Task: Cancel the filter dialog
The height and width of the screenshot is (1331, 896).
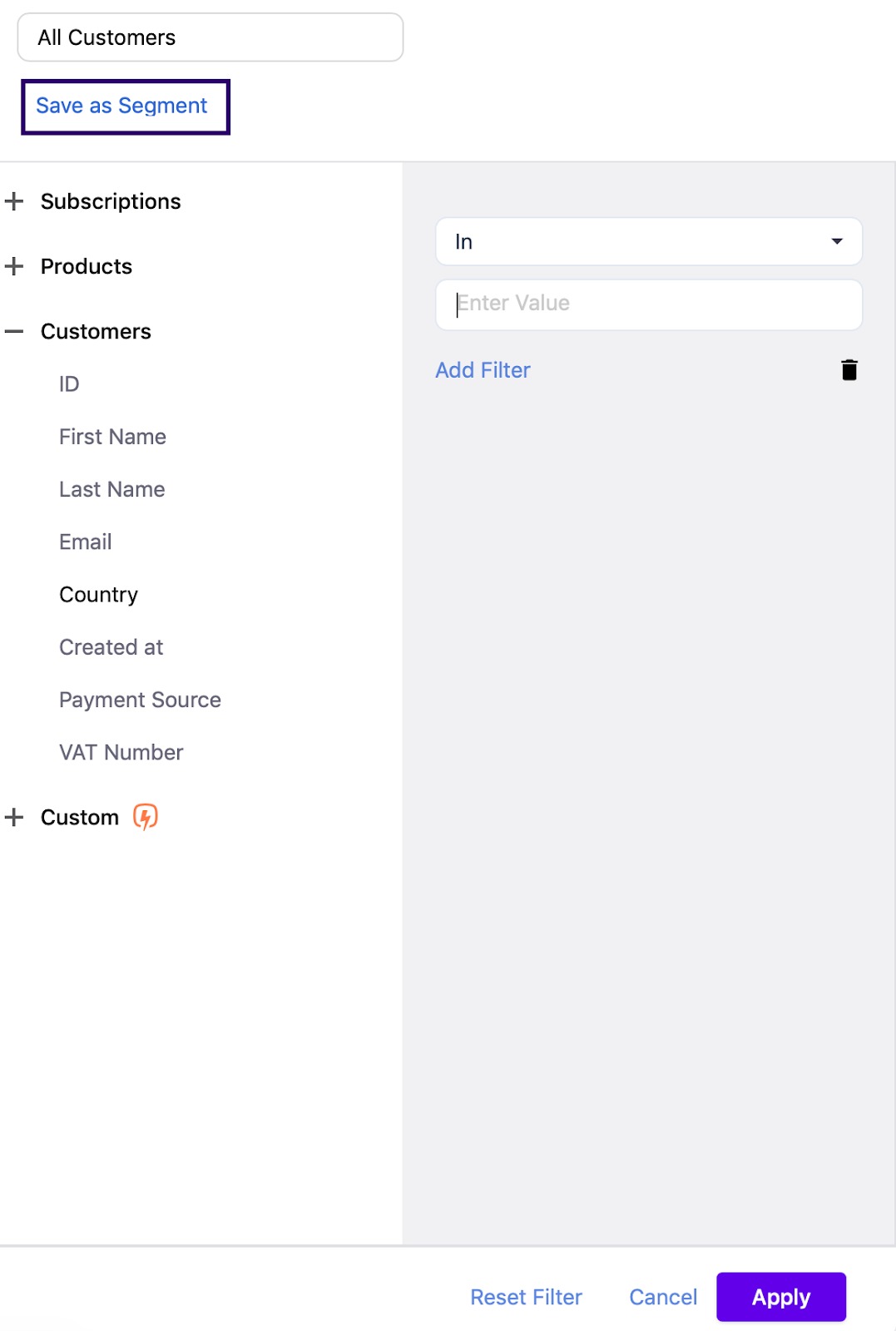Action: pos(662,1297)
